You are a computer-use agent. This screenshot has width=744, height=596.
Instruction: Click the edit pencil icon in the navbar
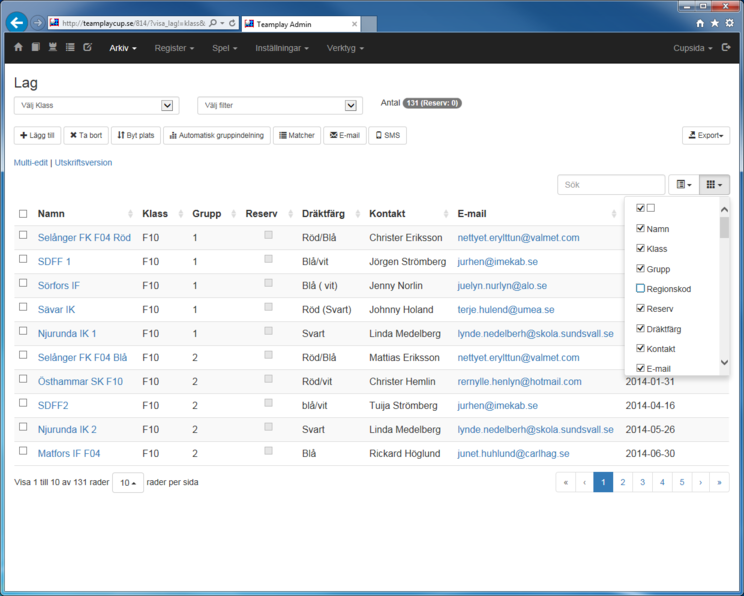[x=87, y=48]
